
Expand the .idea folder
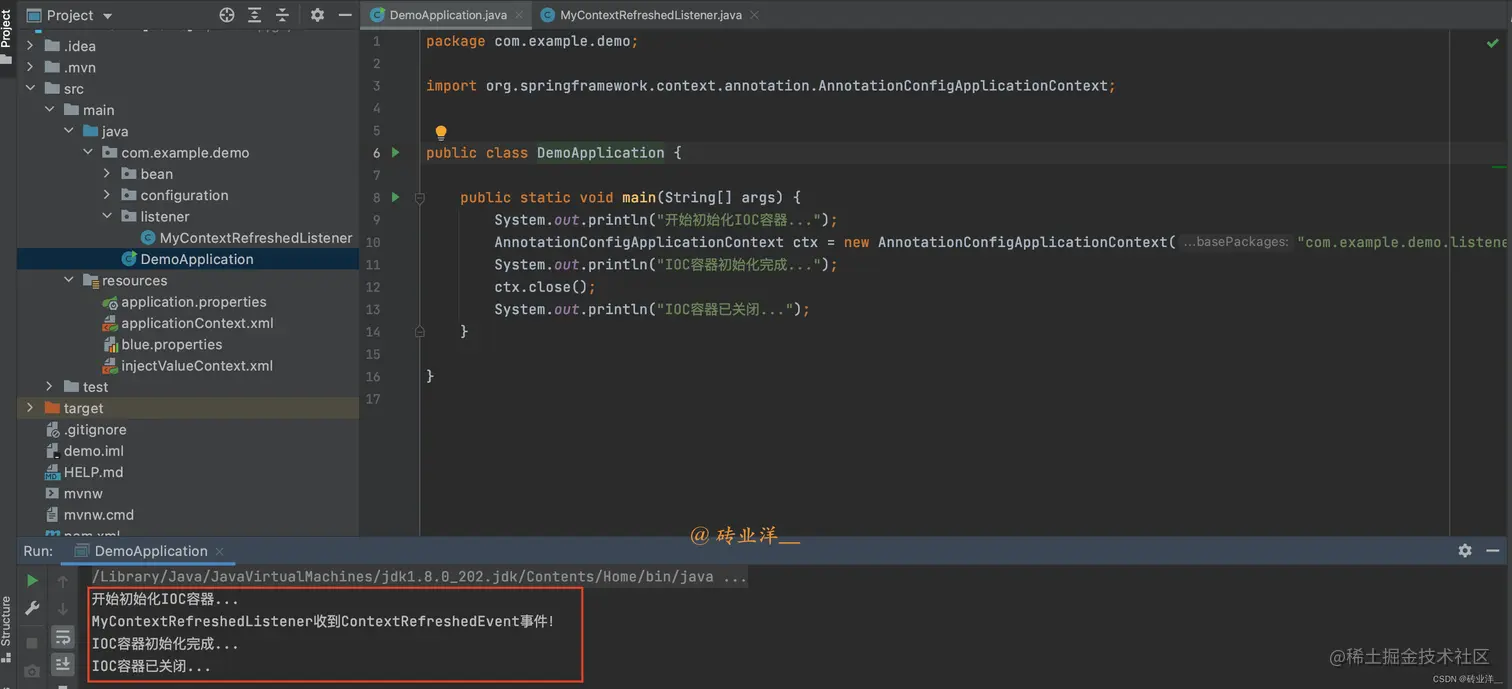tap(30, 46)
